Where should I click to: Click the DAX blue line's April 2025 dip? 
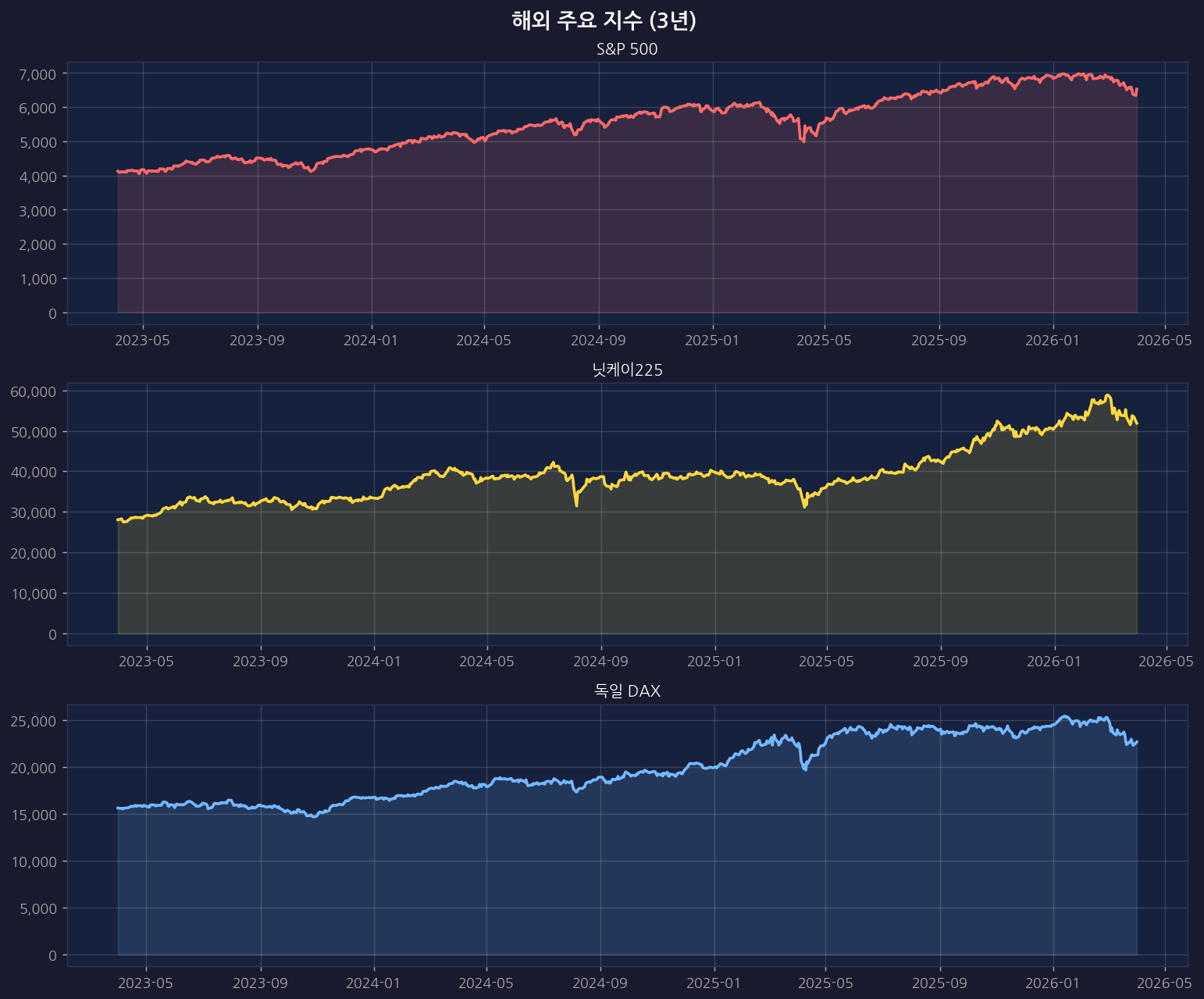point(805,770)
